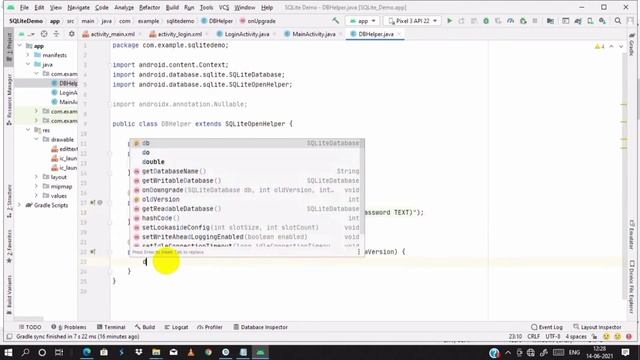Open the AVD Manager device icon
This screenshot has width=640, height=360.
[x=590, y=20]
